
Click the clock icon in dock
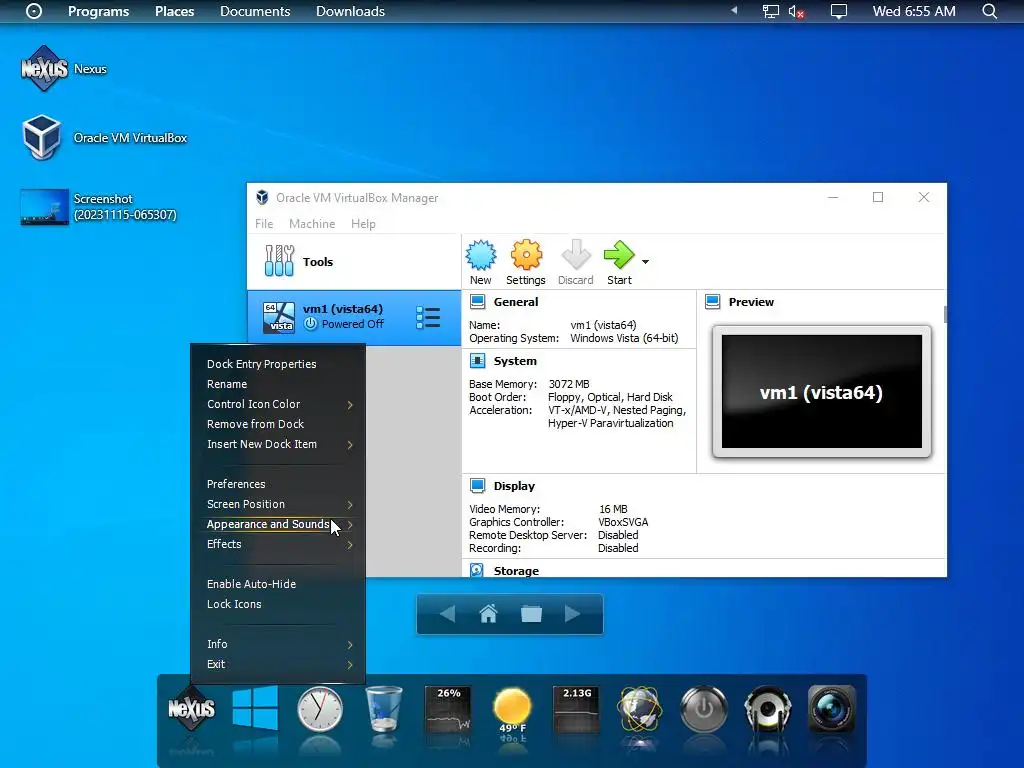pyautogui.click(x=319, y=709)
